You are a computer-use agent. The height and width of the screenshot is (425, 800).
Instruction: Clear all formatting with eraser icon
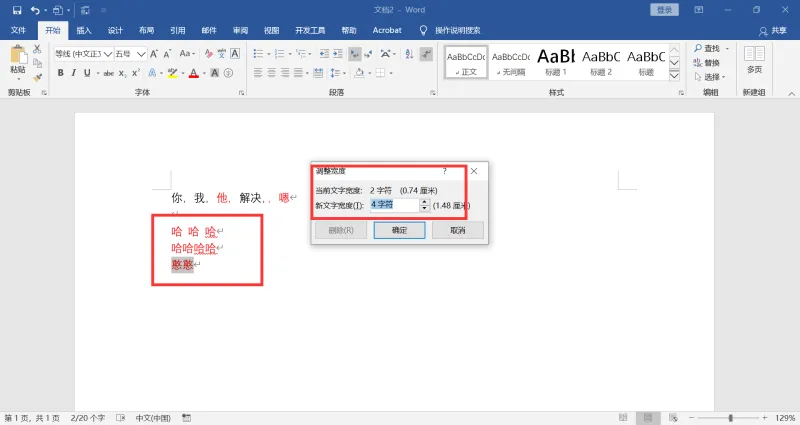[209, 54]
